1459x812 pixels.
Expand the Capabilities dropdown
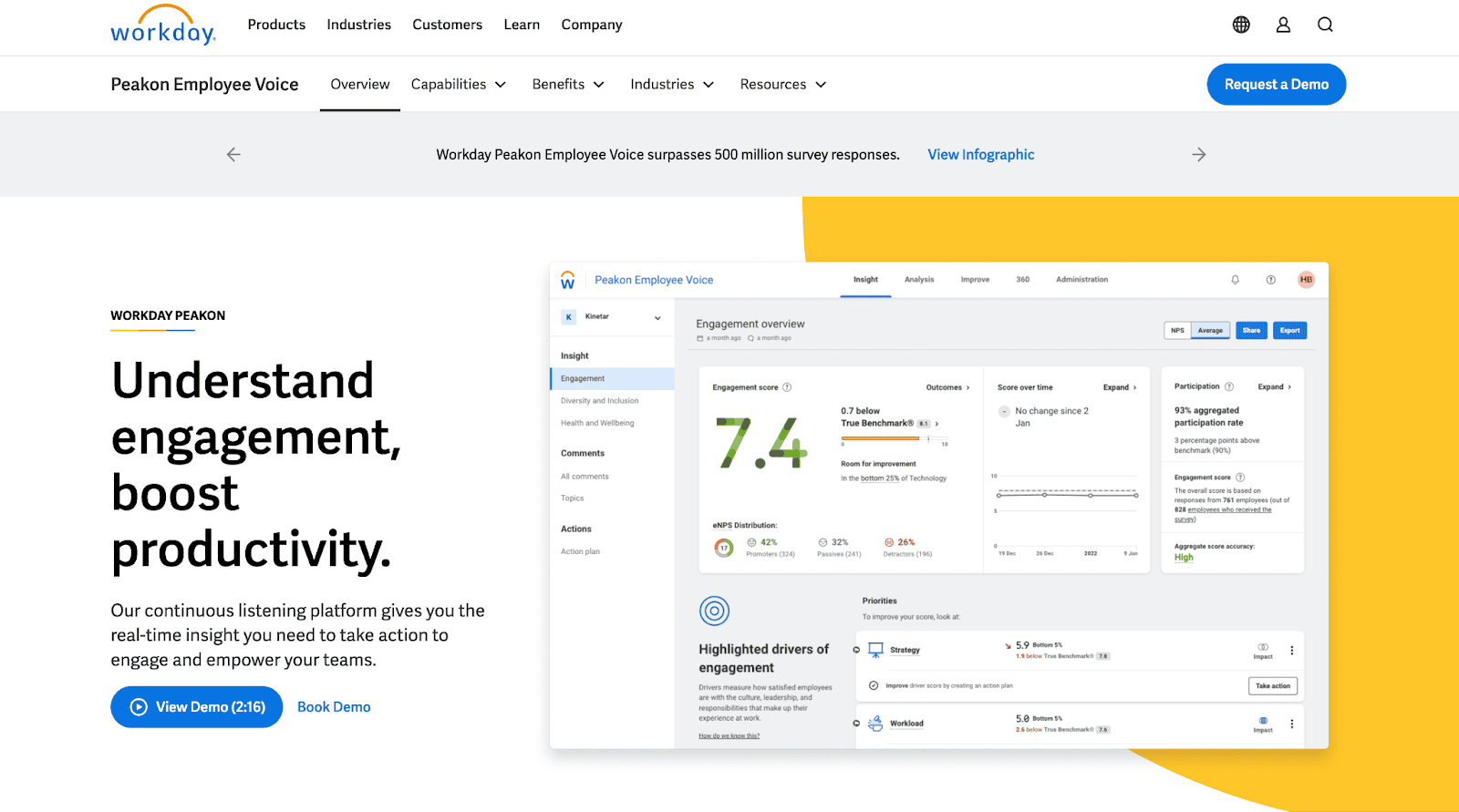459,84
